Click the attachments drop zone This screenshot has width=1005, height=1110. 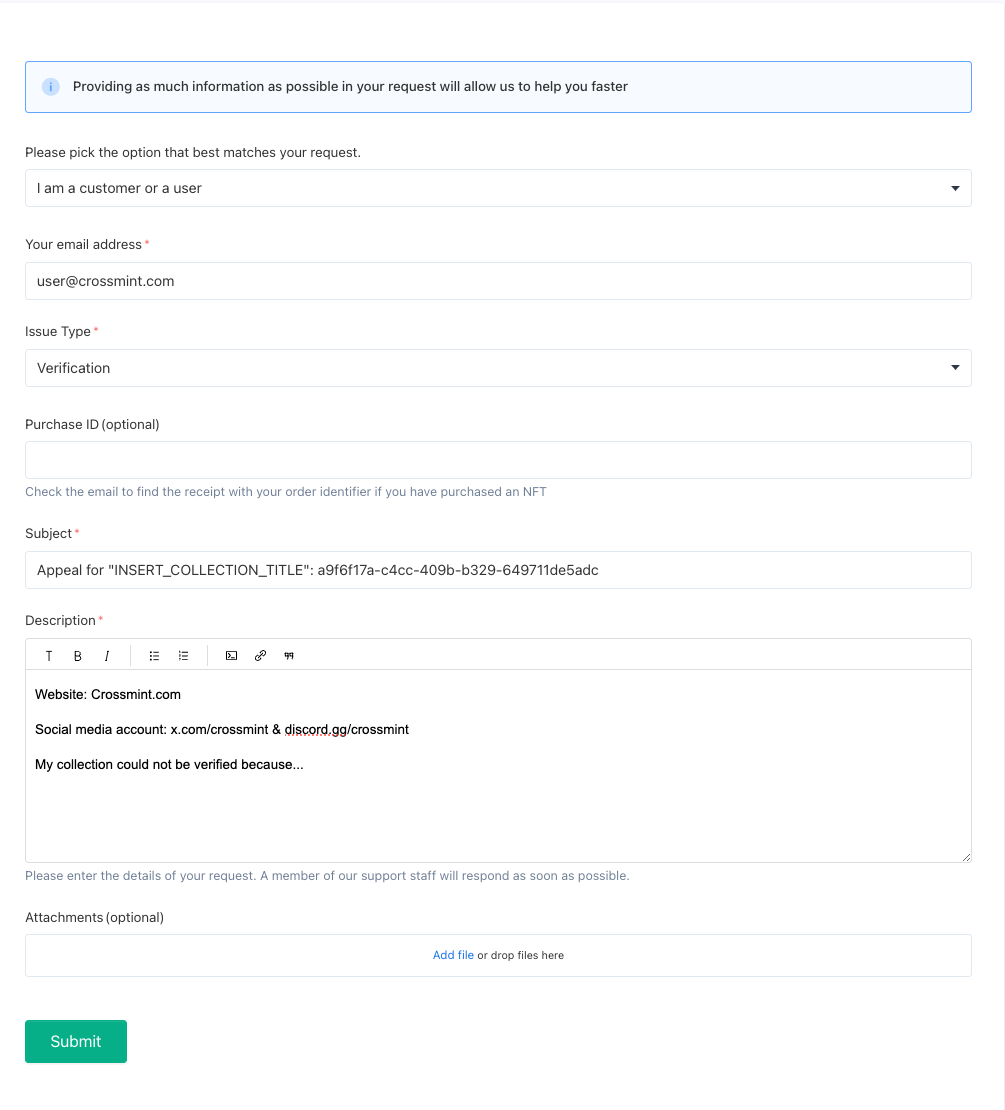click(x=700, y=955)
